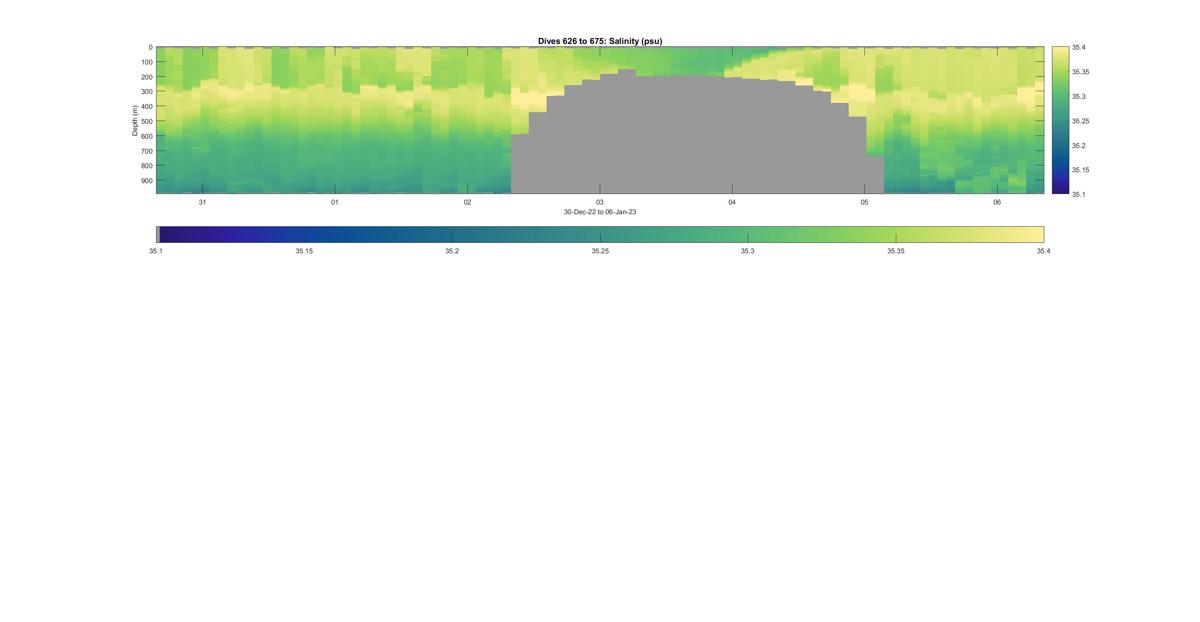Pick "35.1" label on the vertical colorbar
Viewport: 1200px width, 622px height.
1078,194
